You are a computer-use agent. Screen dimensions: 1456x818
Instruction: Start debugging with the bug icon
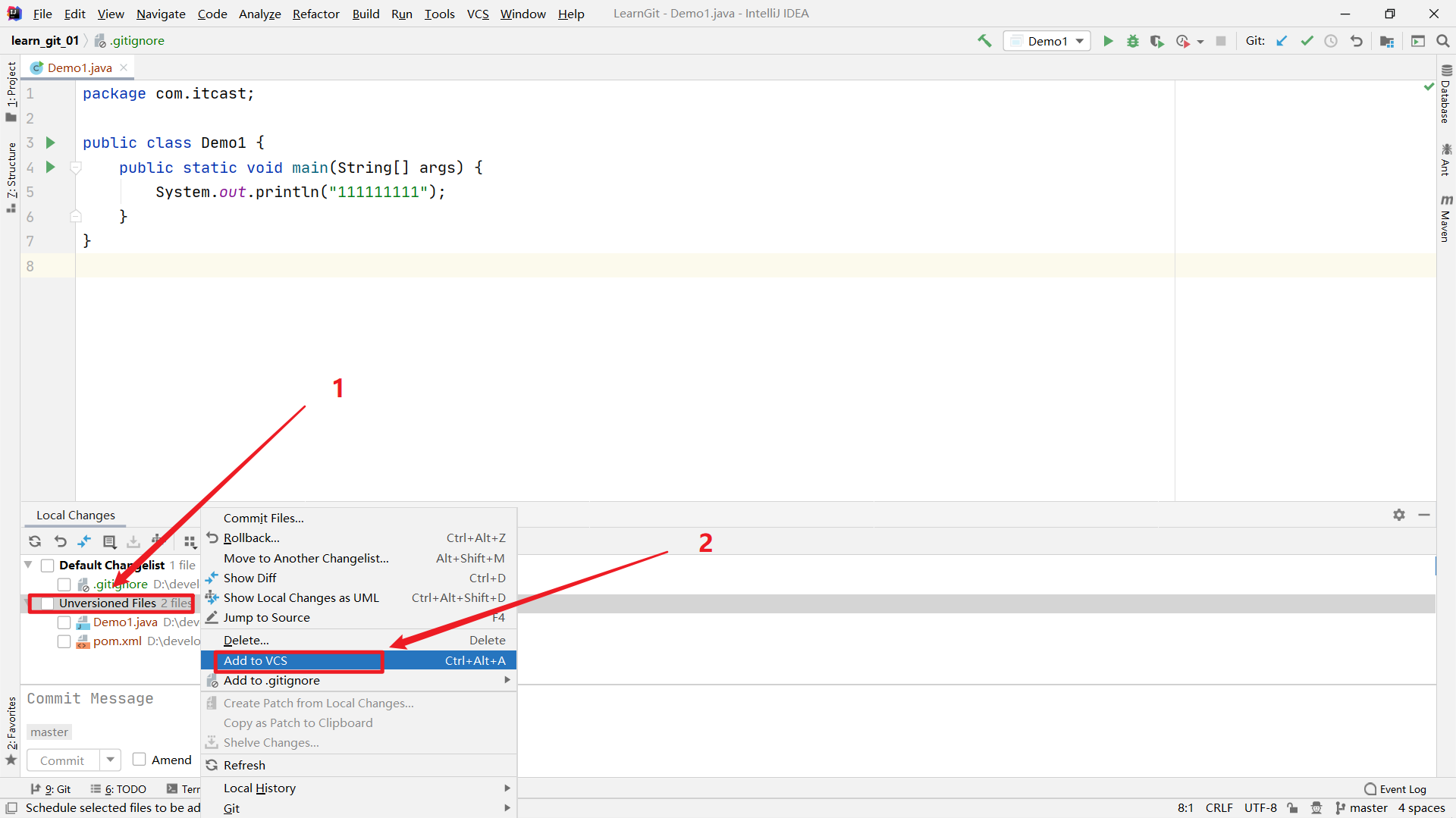click(1133, 41)
